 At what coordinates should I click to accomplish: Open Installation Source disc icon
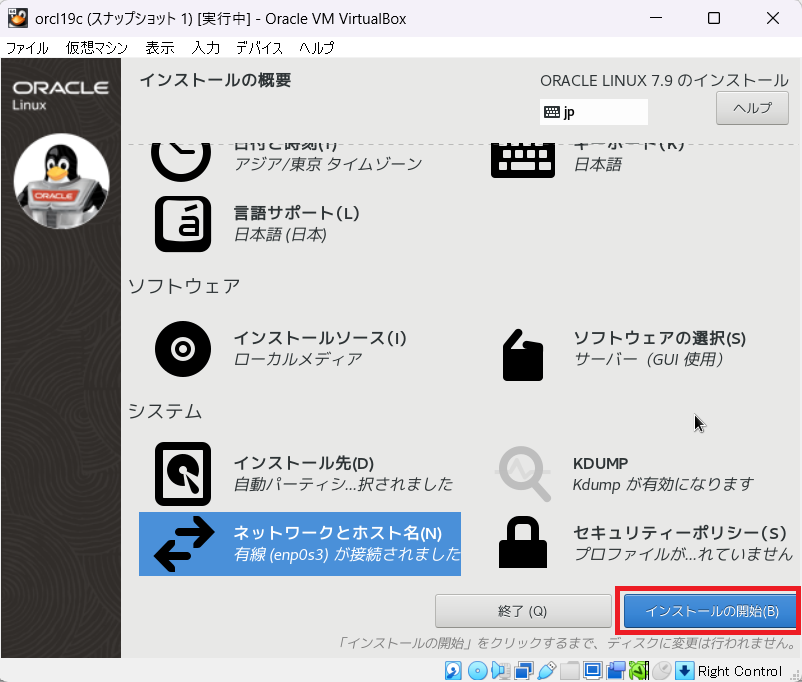(x=183, y=349)
